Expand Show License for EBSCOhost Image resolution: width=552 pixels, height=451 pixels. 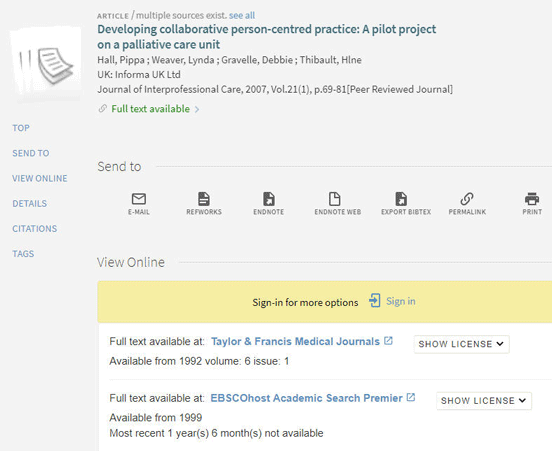[x=484, y=401]
